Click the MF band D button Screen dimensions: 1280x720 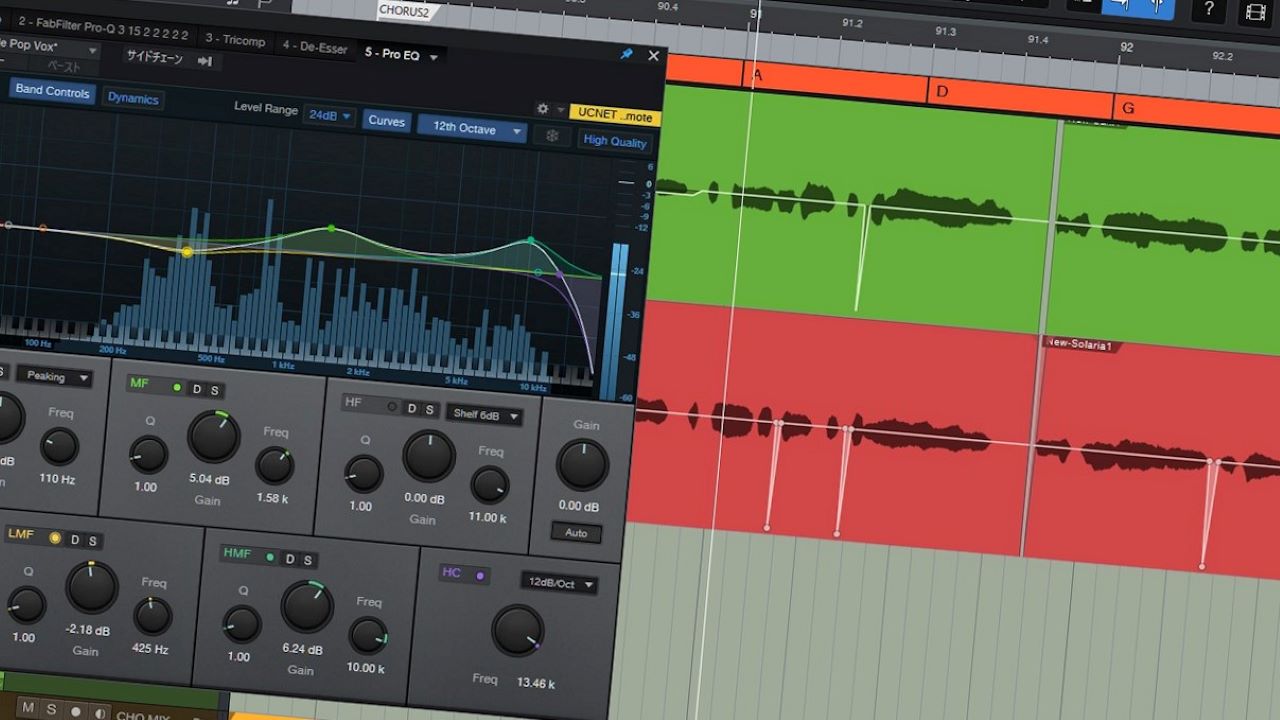point(197,389)
